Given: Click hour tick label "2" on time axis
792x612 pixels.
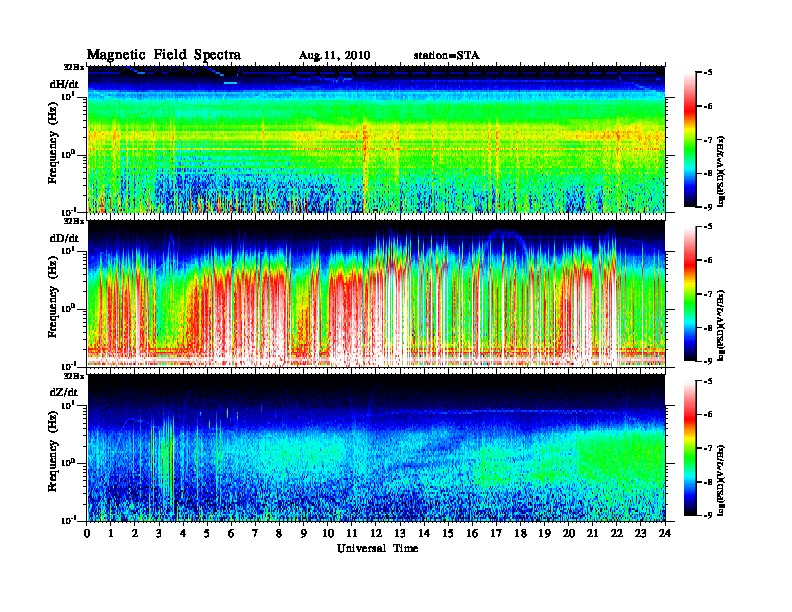Looking at the screenshot, I should pyautogui.click(x=134, y=533).
